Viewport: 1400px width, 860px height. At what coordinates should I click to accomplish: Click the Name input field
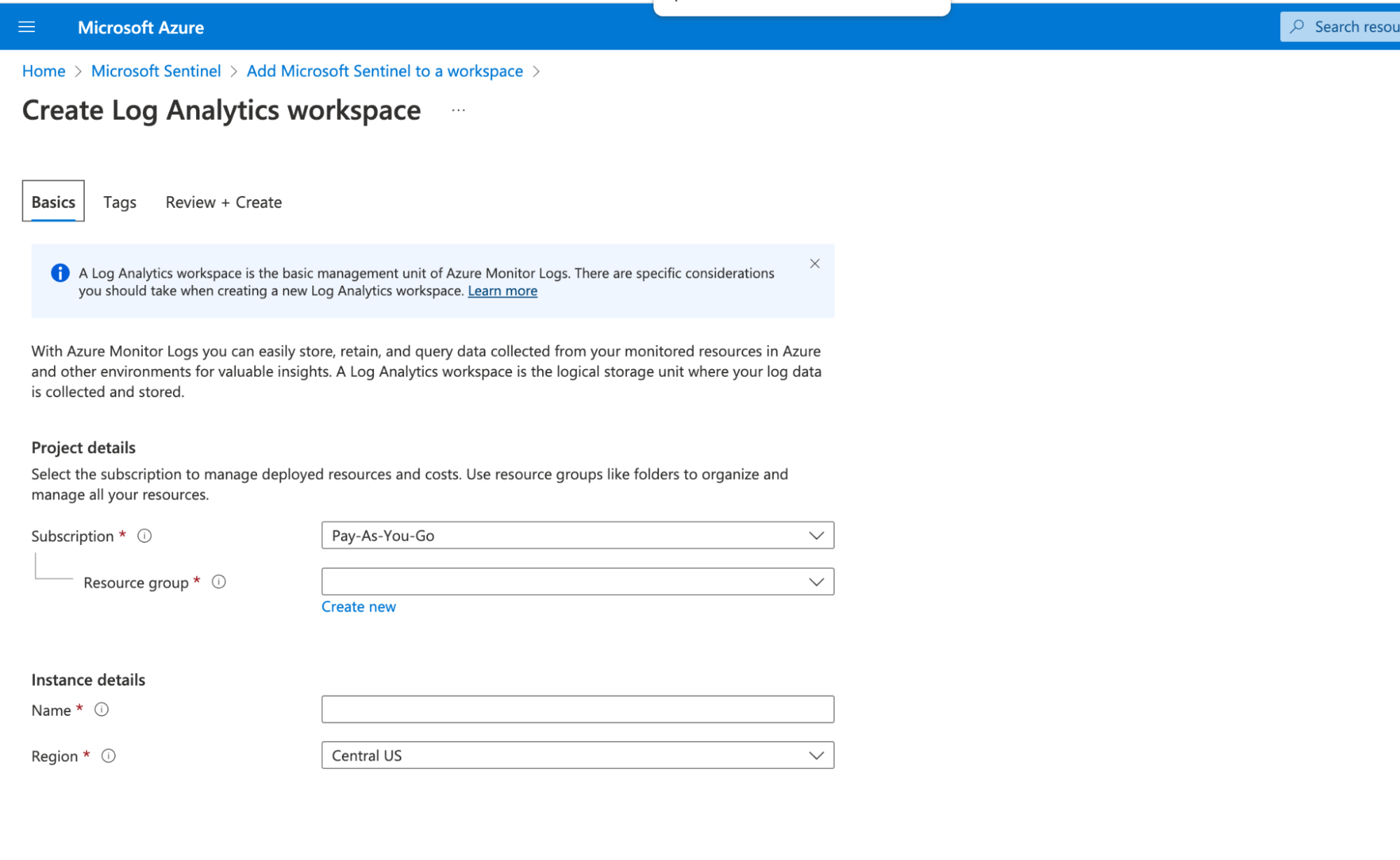(x=577, y=710)
